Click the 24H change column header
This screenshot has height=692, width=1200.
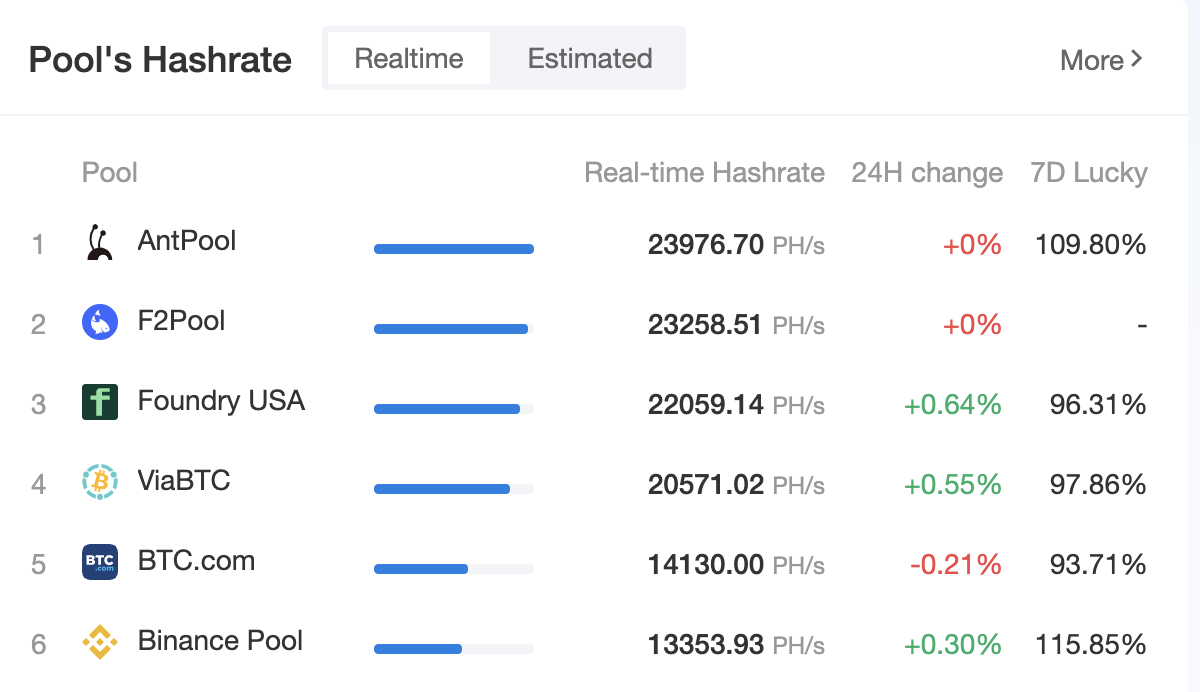click(x=926, y=173)
